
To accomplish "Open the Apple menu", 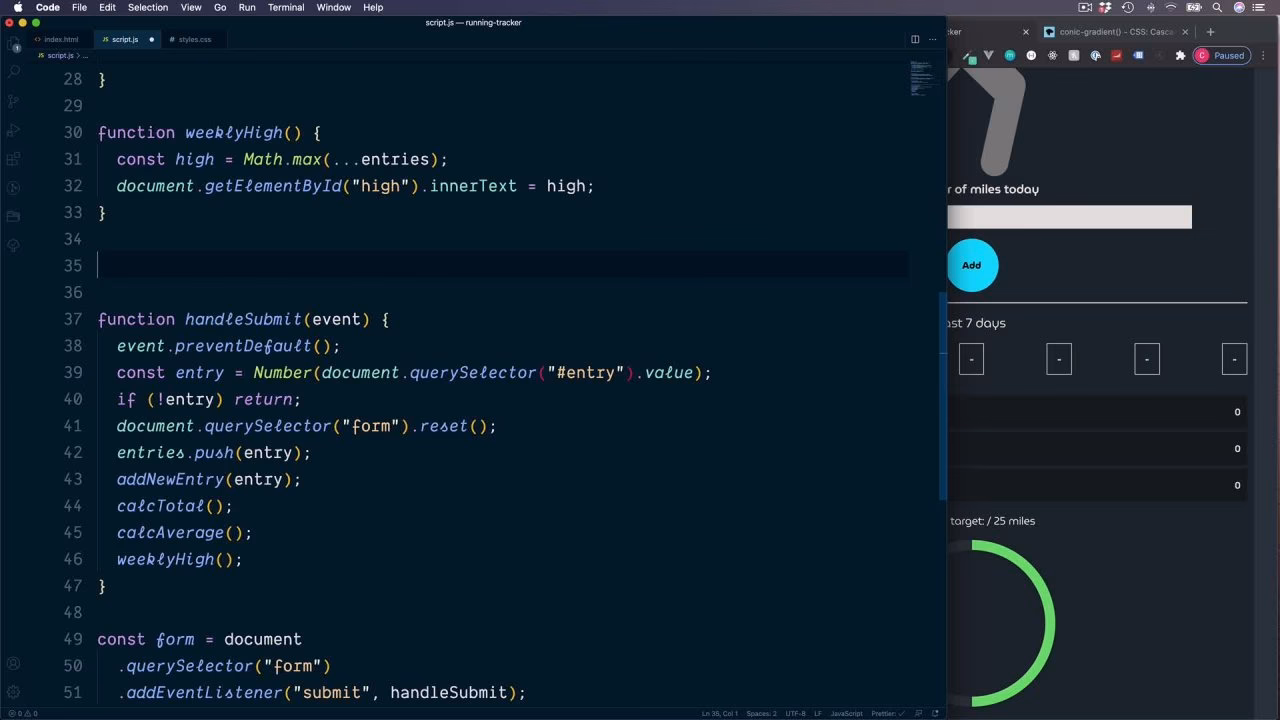I will point(17,7).
